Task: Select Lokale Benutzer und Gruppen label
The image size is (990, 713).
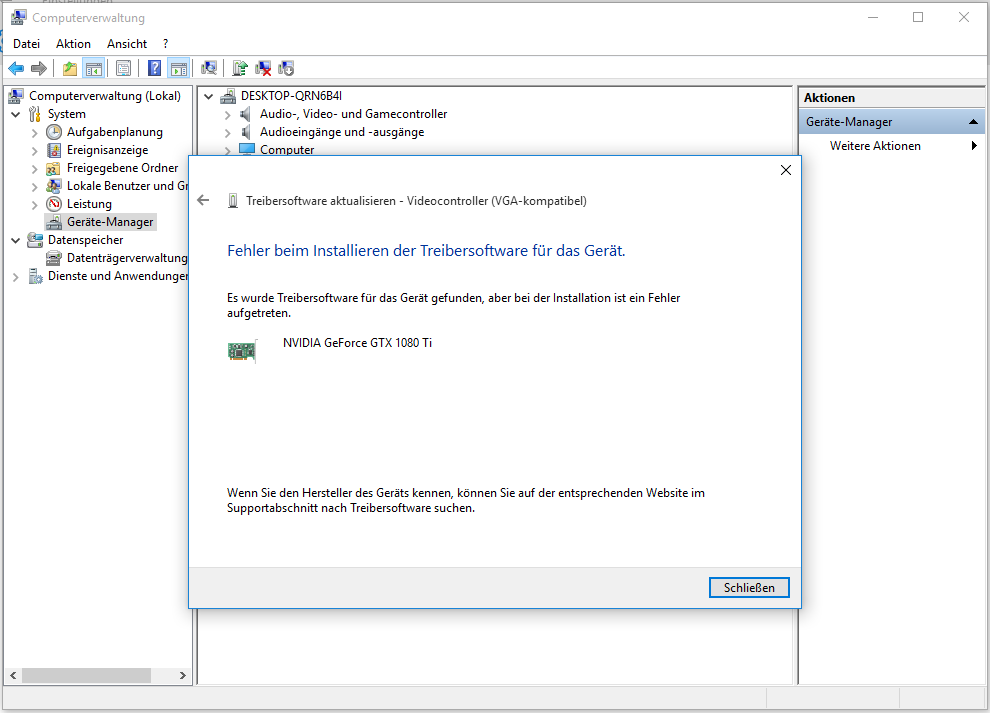Action: [x=128, y=186]
